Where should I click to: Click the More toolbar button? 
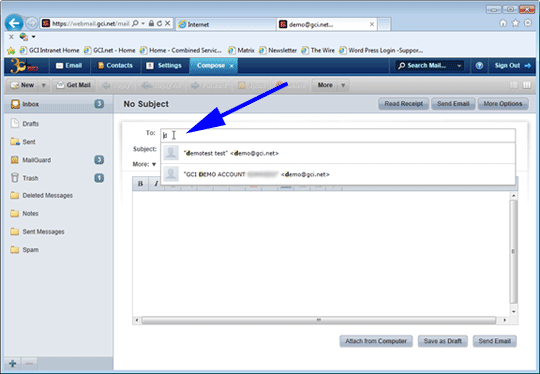(x=325, y=85)
